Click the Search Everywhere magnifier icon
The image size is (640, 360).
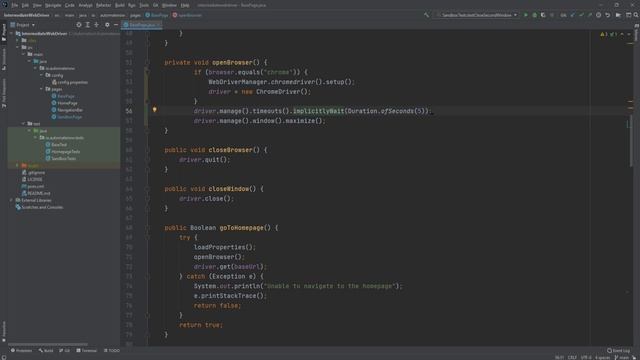(636, 15)
